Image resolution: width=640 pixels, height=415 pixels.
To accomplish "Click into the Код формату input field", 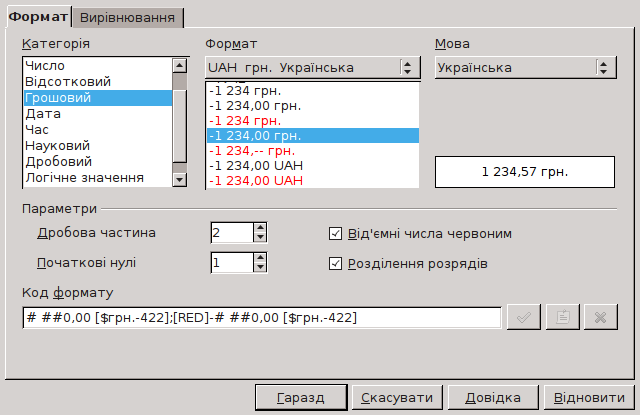I will 262,317.
